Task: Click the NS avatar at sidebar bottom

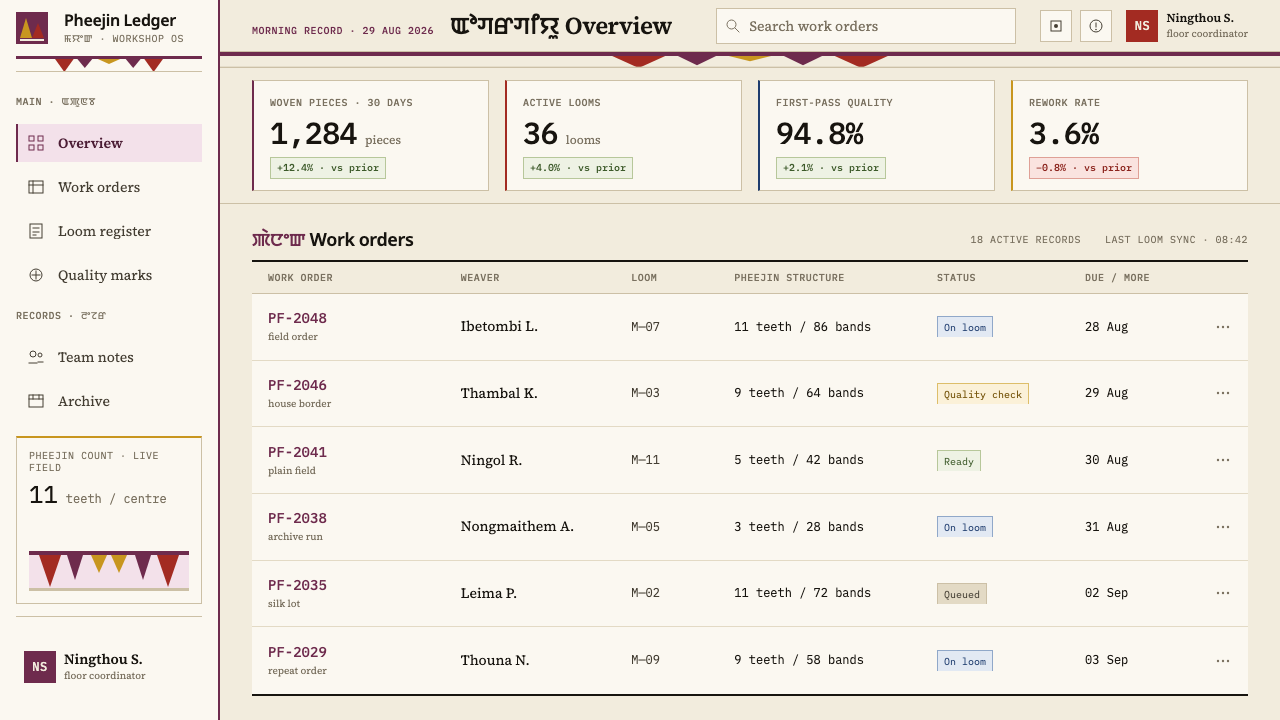Action: tap(40, 667)
